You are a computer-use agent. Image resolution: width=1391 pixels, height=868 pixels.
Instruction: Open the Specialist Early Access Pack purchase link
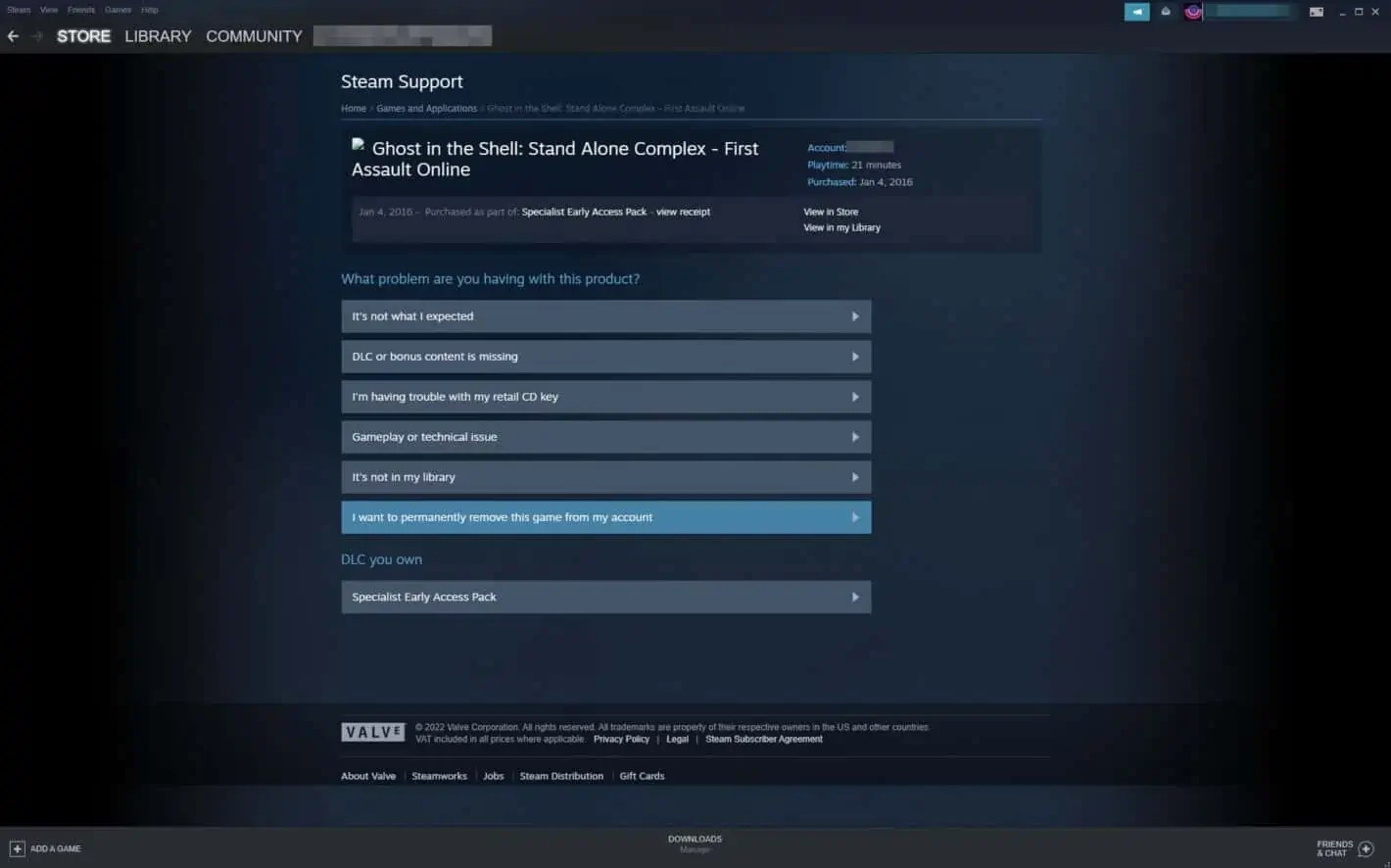pos(584,212)
